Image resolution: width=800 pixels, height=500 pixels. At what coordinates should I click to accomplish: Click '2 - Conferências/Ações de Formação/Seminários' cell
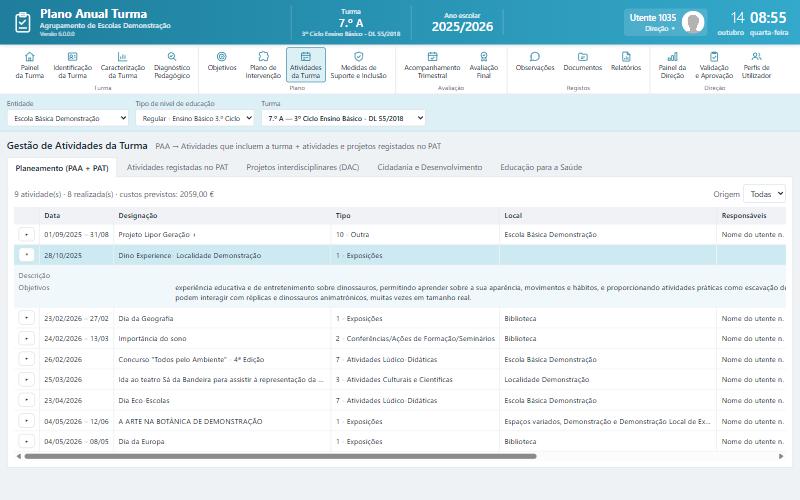point(415,338)
